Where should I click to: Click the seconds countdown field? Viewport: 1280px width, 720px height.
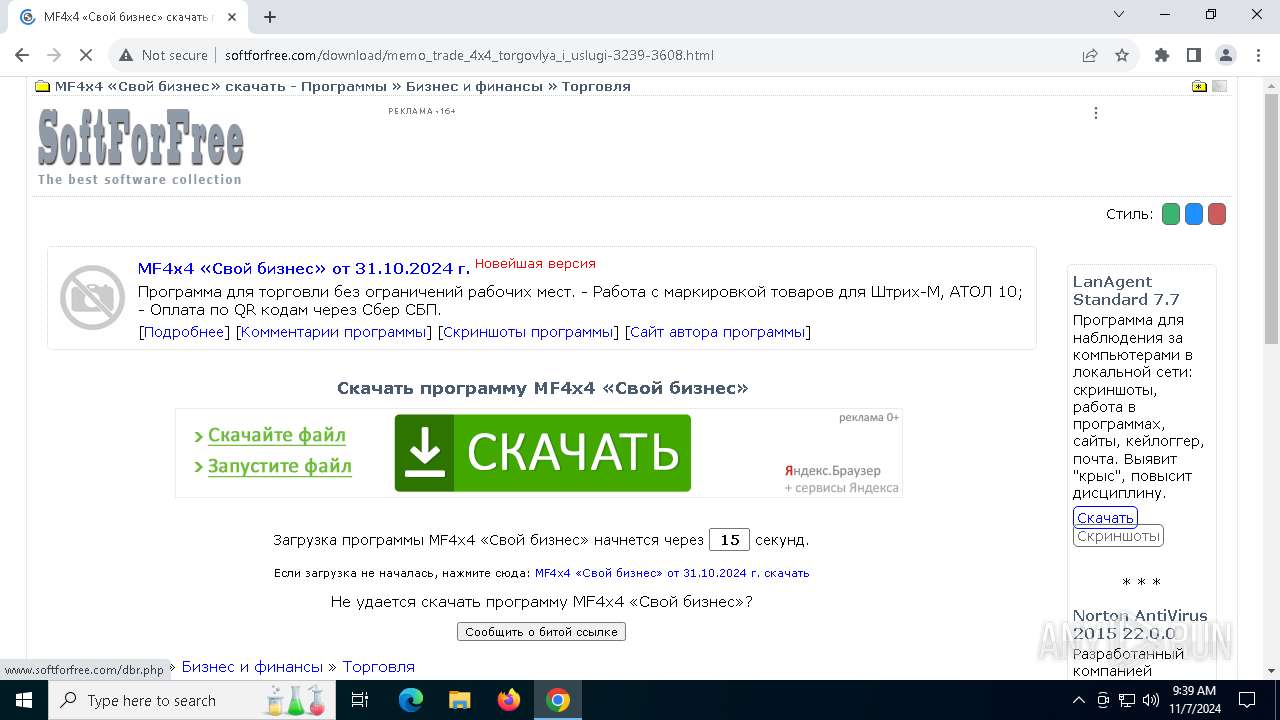729,540
